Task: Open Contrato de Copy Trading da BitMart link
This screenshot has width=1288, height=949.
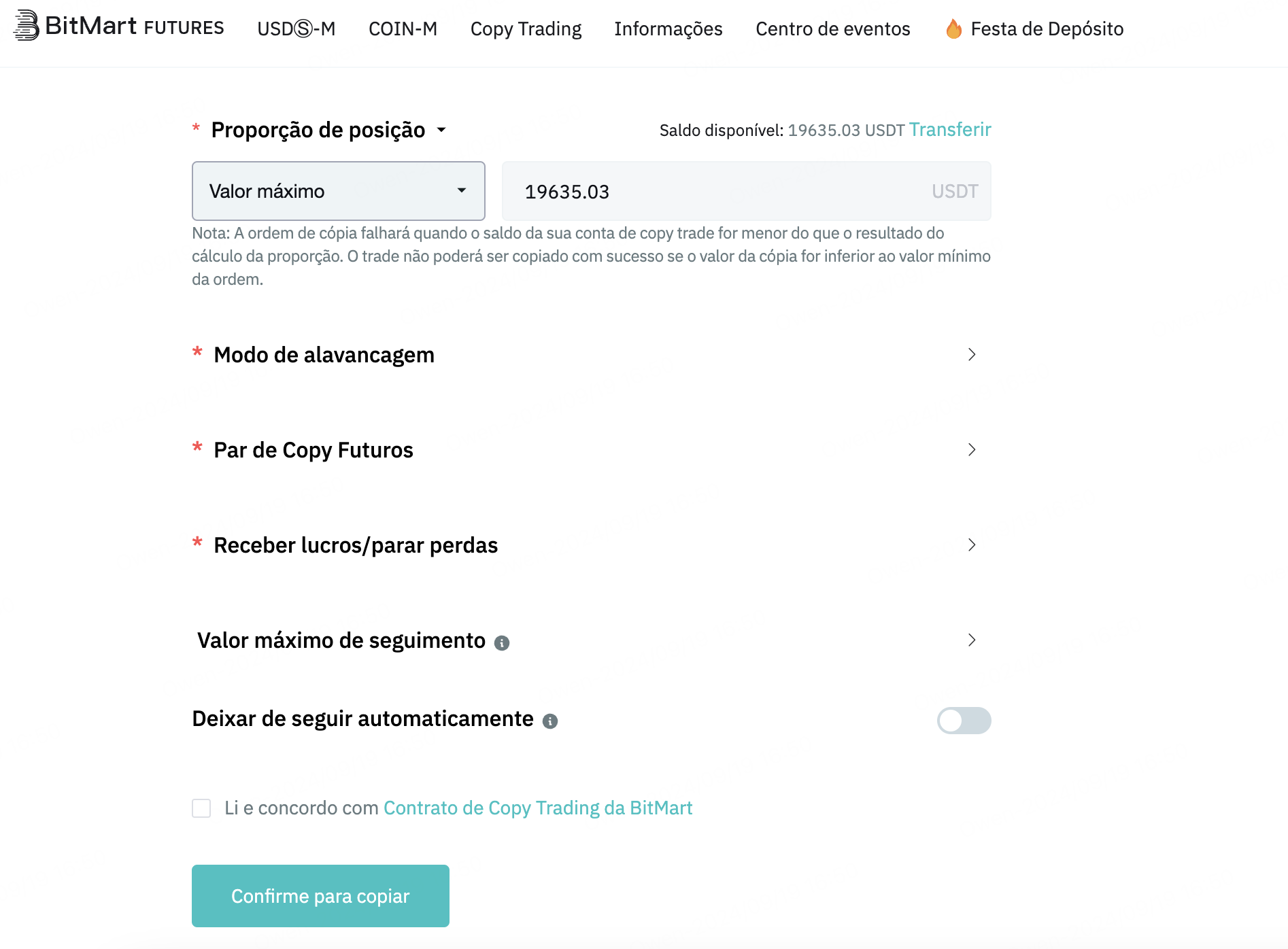Action: click(x=538, y=808)
